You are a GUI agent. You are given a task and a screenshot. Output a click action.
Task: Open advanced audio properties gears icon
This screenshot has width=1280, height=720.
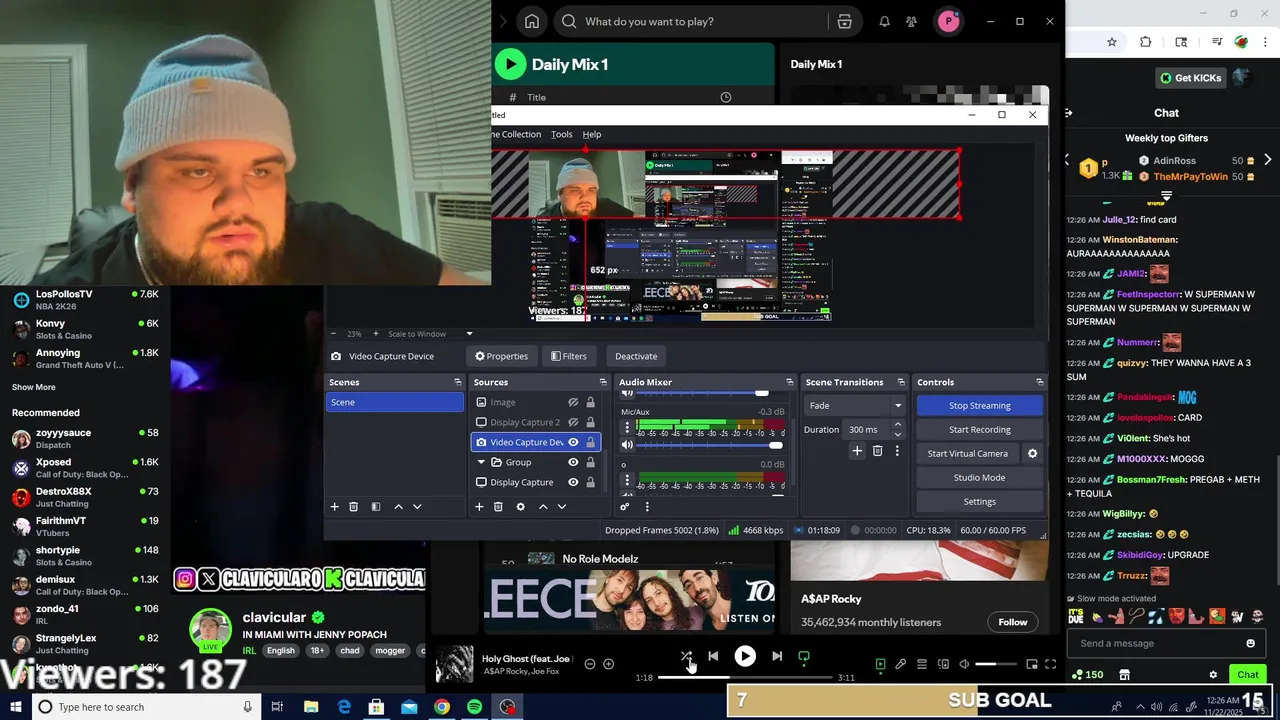pyautogui.click(x=625, y=507)
